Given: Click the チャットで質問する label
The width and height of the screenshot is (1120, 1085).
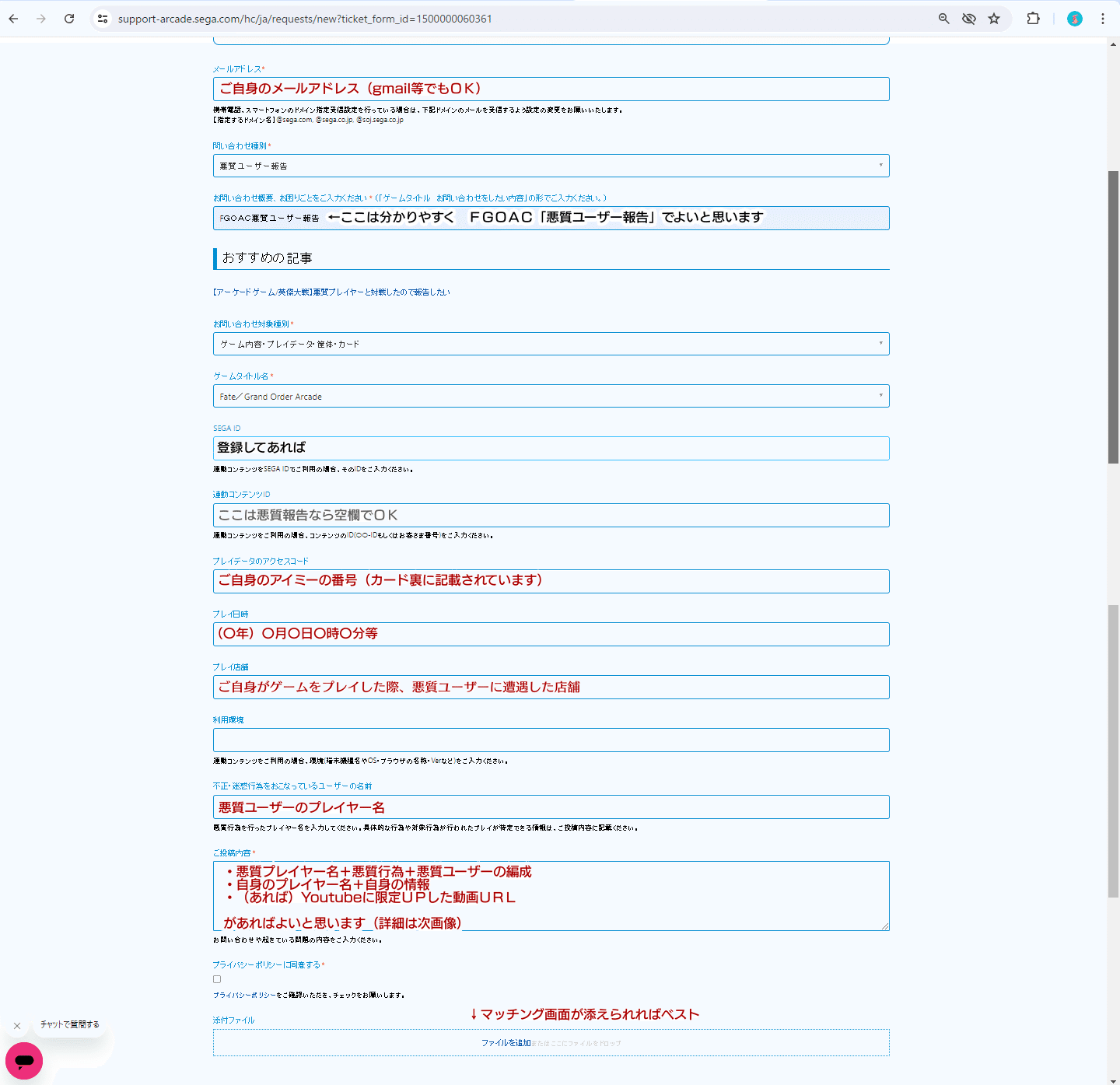Looking at the screenshot, I should point(70,1024).
